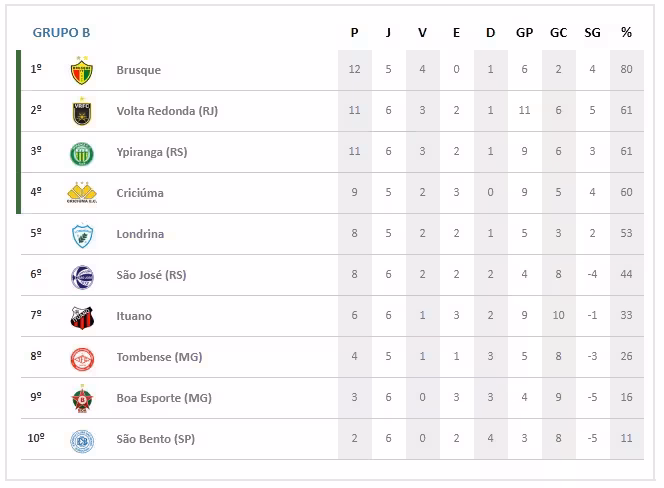Click the % percentage column header
The height and width of the screenshot is (488, 664).
626,32
